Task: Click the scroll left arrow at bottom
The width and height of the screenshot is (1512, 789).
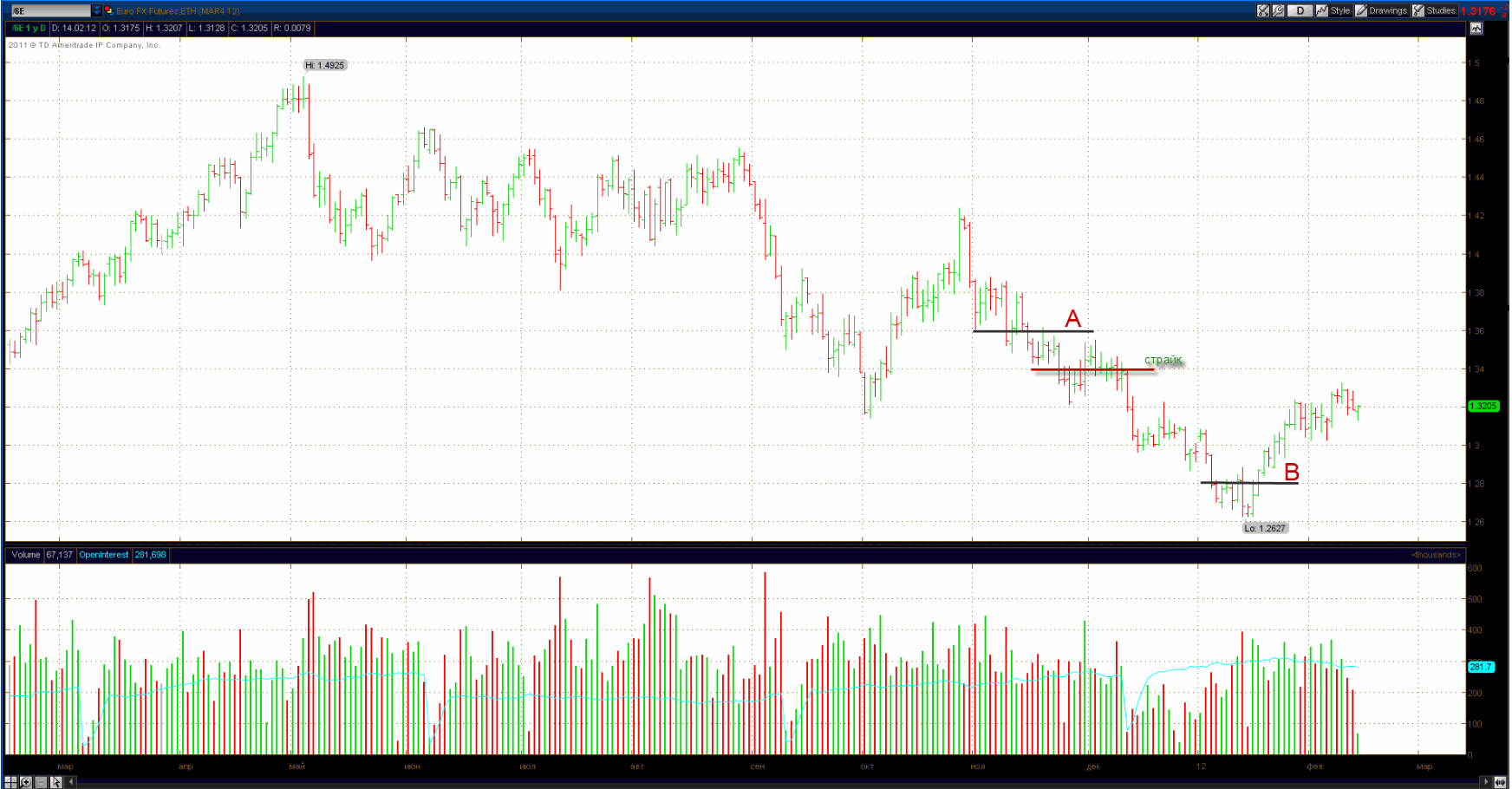Action: (x=71, y=782)
